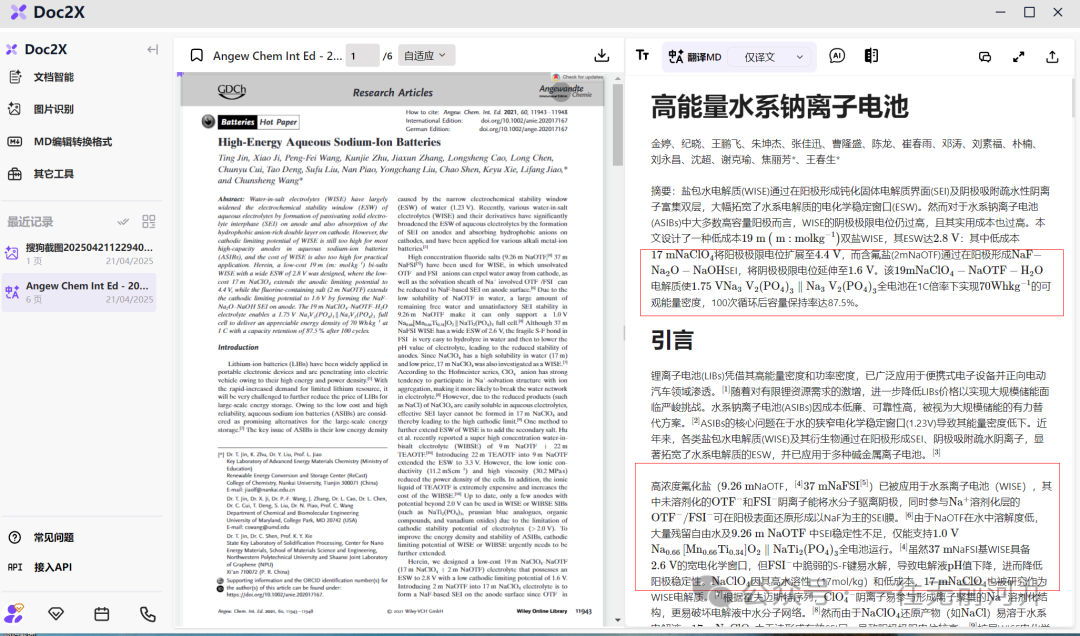Screen dimensions: 1080x636
Task: Click the bookmark icon beside the document title
Action: (x=197, y=56)
